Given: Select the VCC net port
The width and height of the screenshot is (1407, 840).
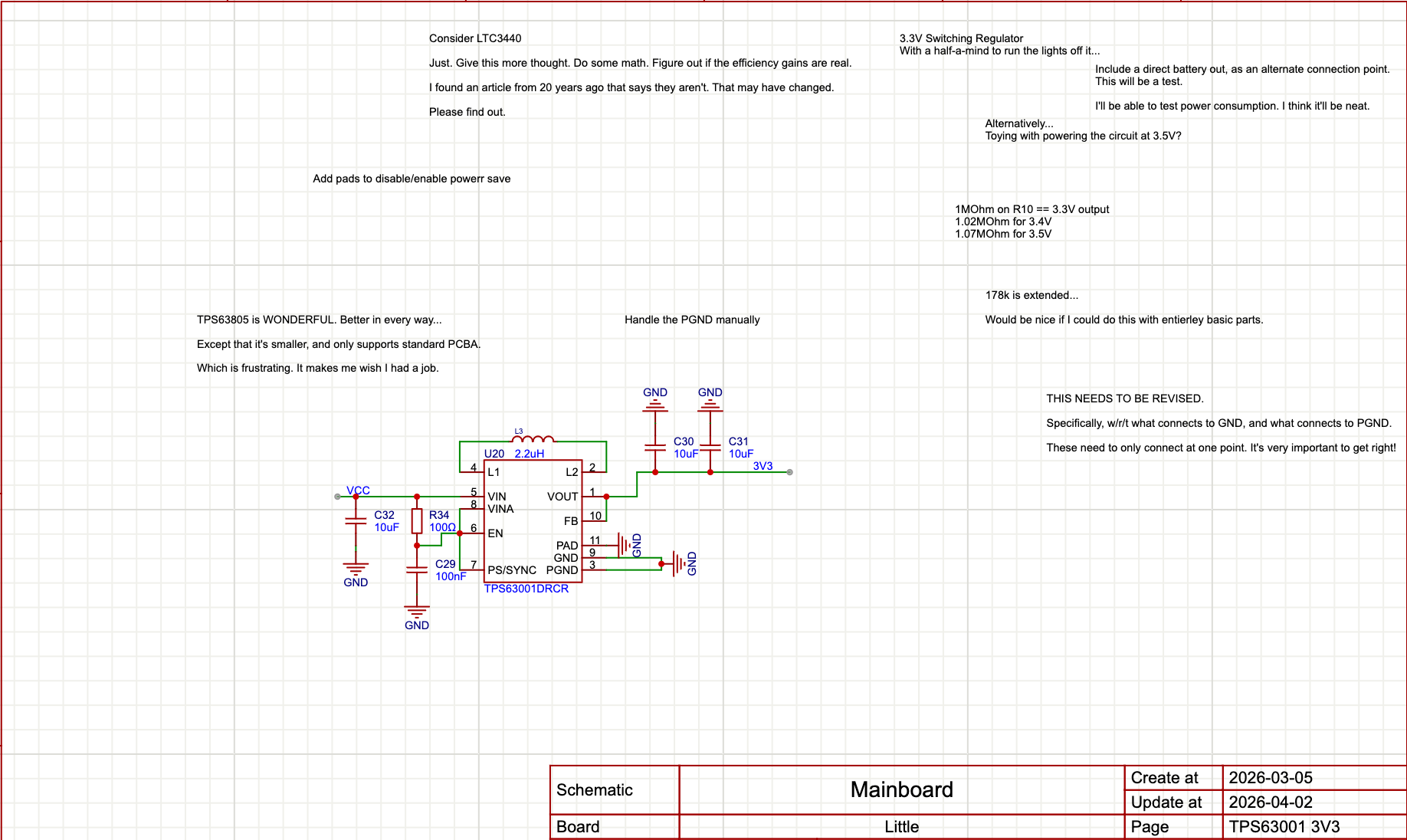Looking at the screenshot, I should (358, 491).
